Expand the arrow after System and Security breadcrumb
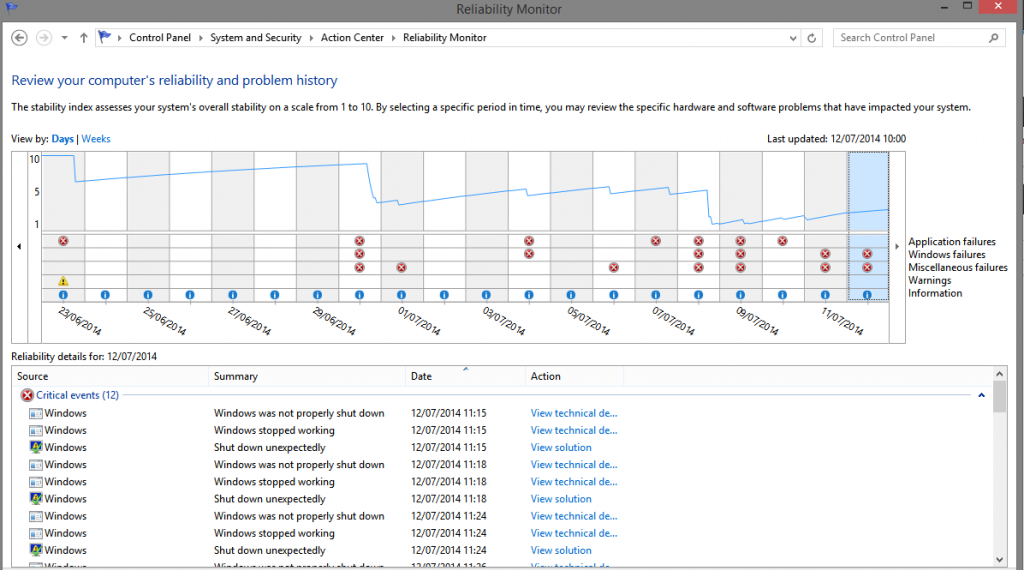Image resolution: width=1024 pixels, height=570 pixels. click(311, 38)
